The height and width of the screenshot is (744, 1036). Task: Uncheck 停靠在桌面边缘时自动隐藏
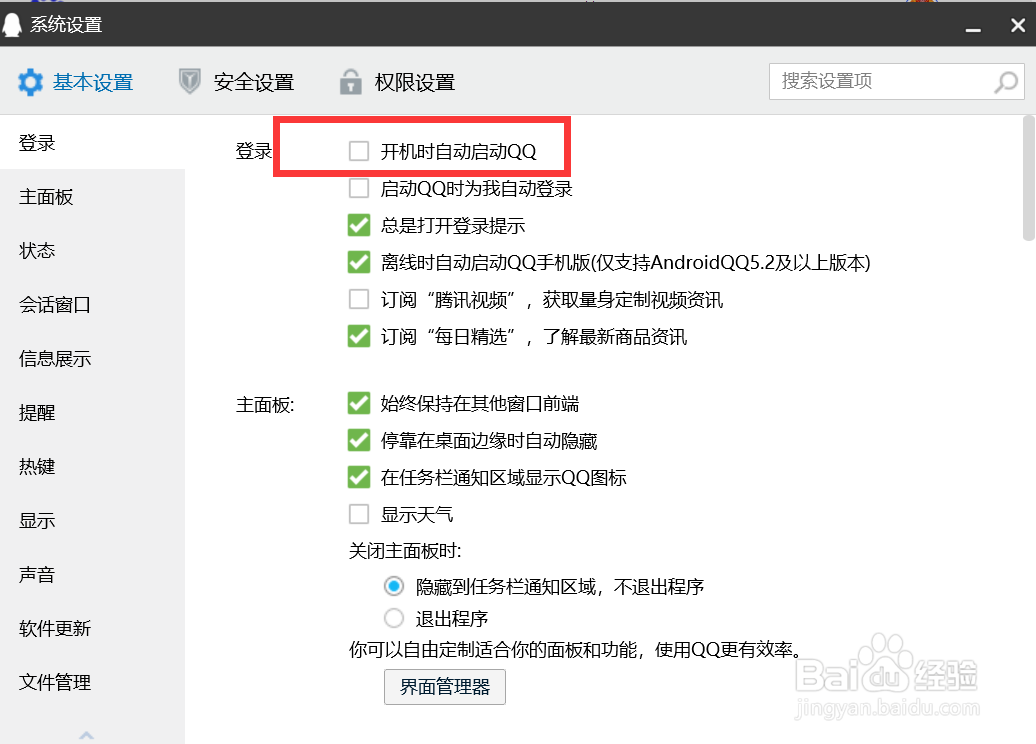point(359,440)
